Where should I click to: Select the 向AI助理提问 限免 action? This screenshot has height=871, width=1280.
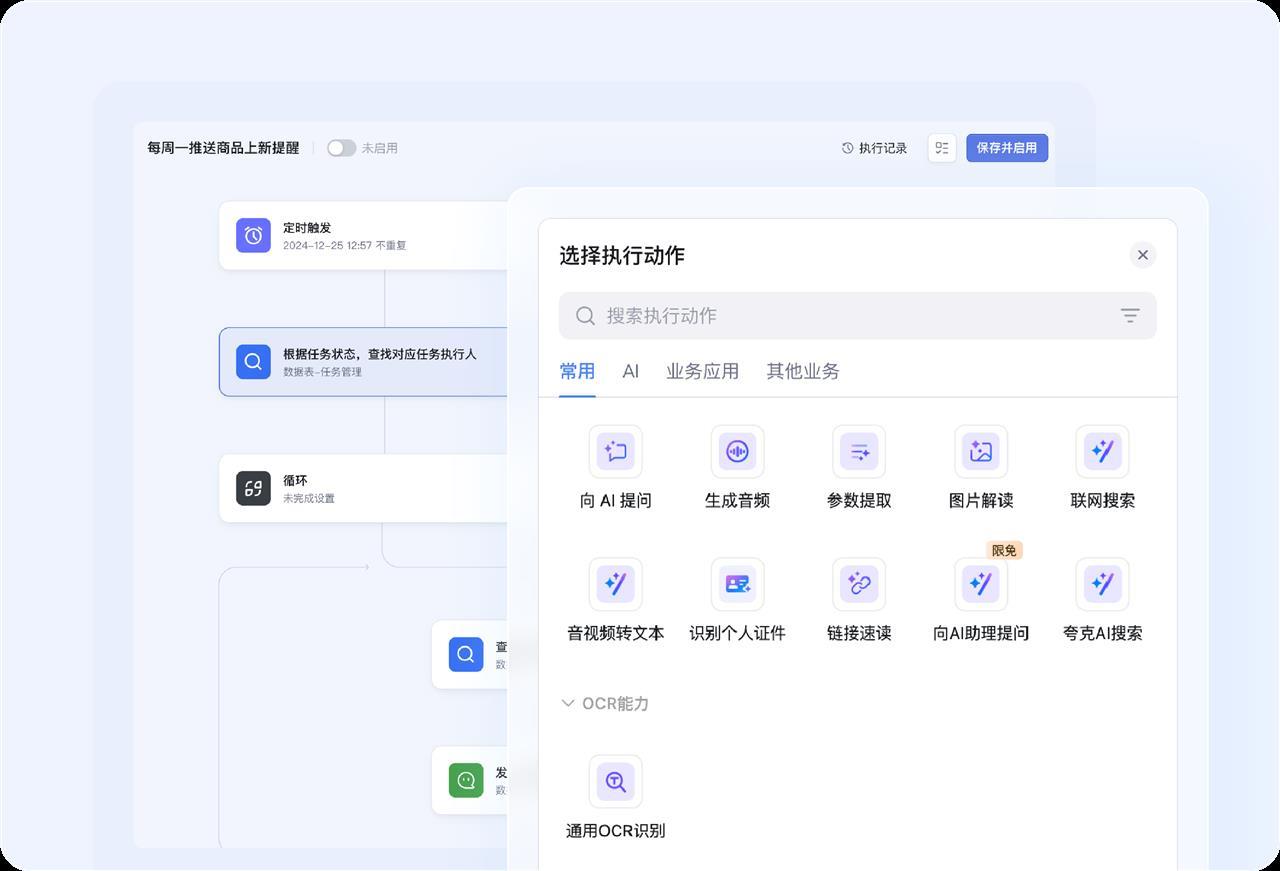pyautogui.click(x=981, y=584)
